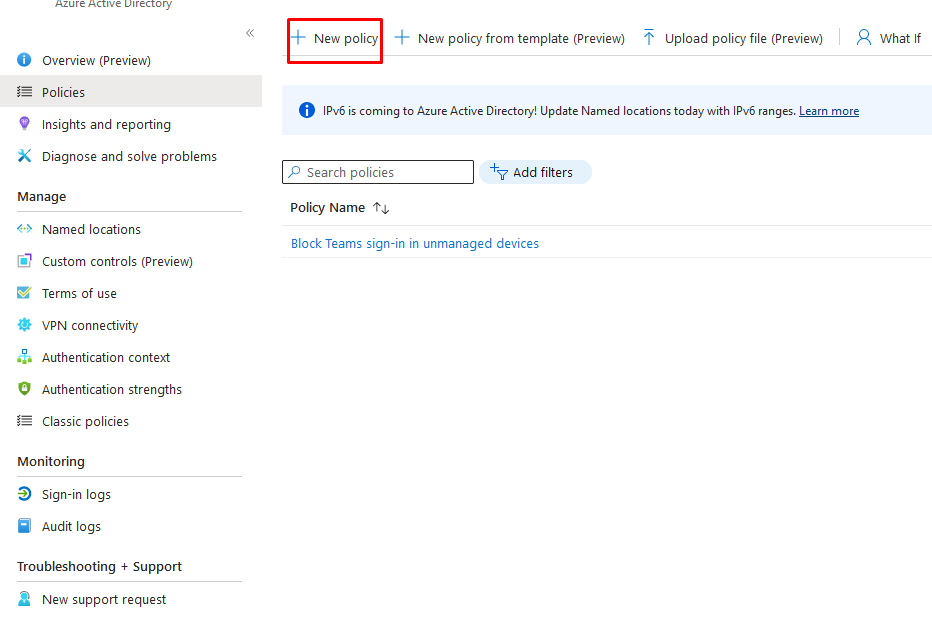Collapse the sidebar with double-chevron icon
This screenshot has height=624, width=932.
[250, 33]
